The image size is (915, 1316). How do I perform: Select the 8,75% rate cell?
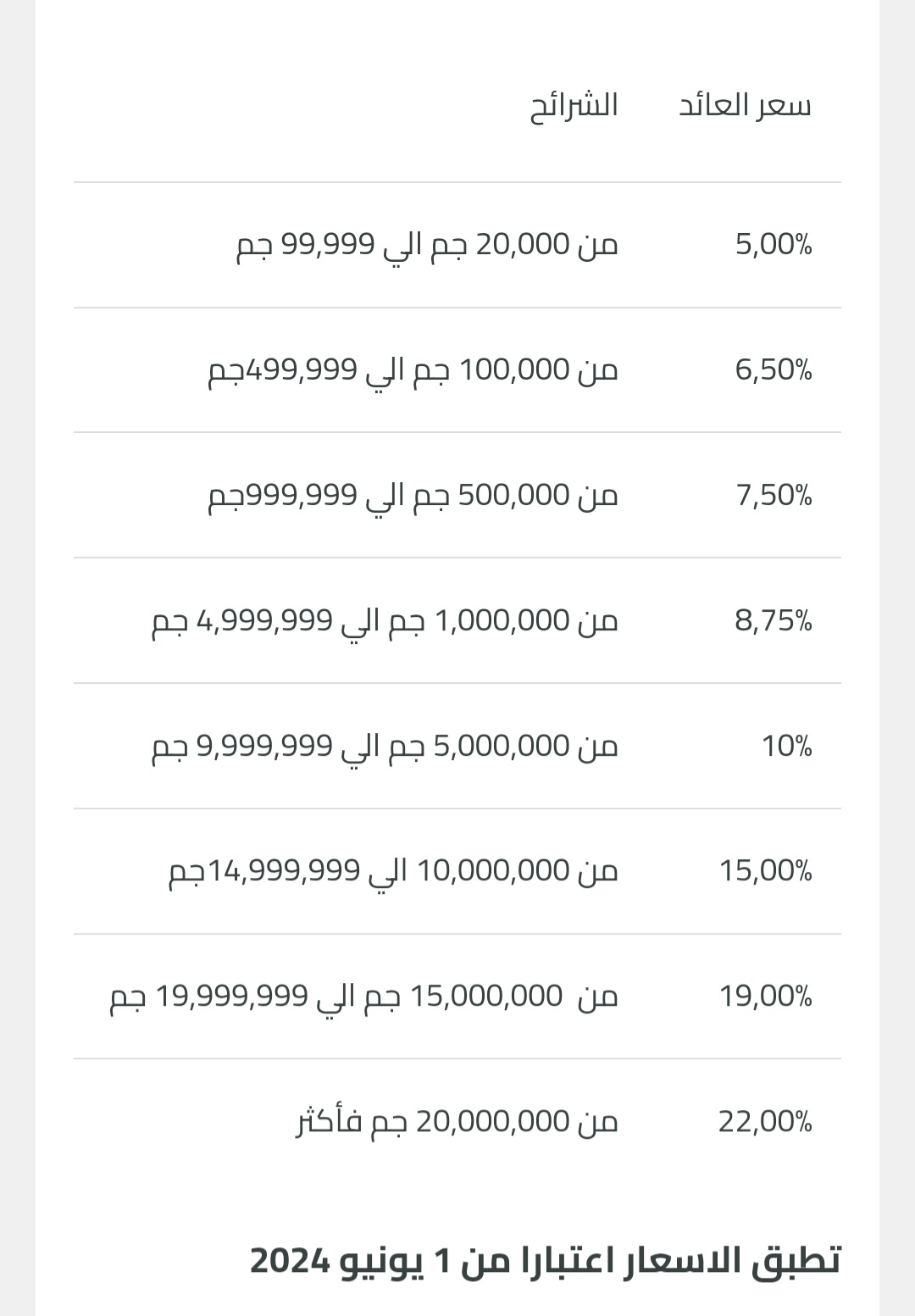pos(774,621)
